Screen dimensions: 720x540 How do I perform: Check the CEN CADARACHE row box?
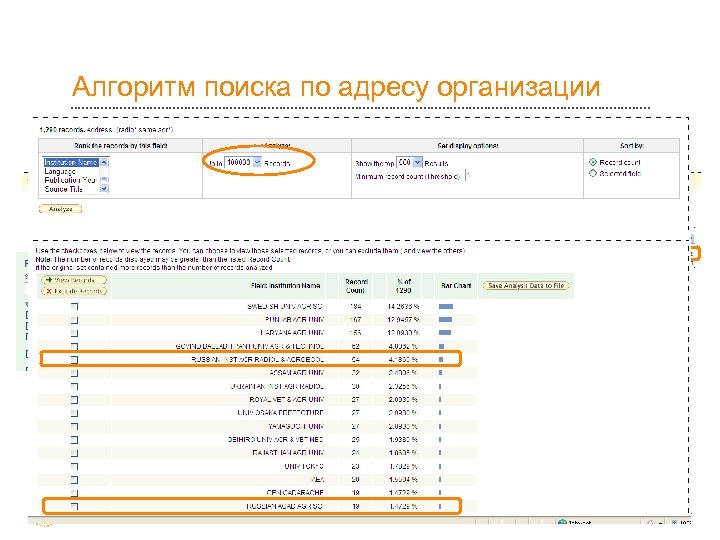pyautogui.click(x=74, y=493)
